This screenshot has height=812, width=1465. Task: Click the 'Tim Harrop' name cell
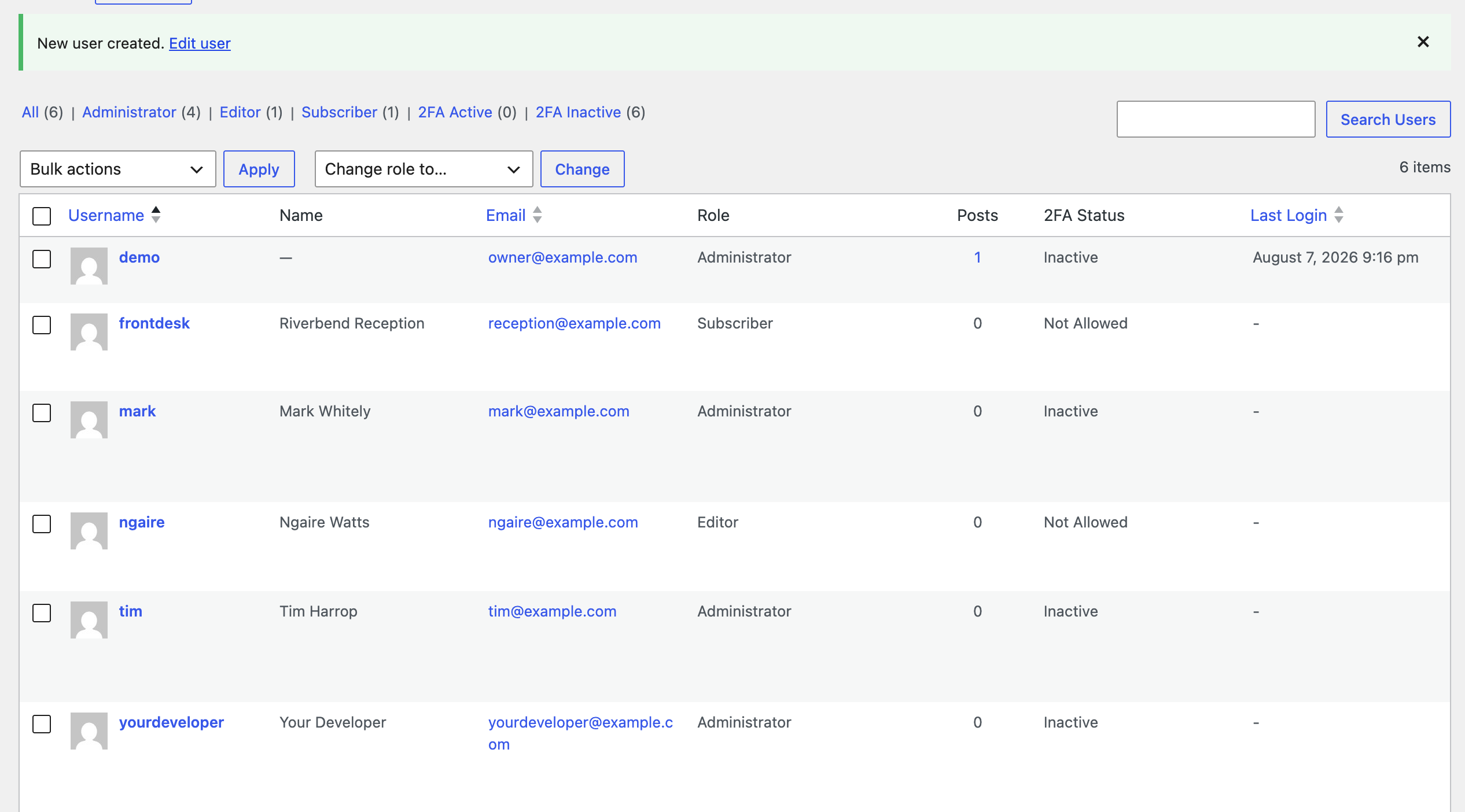pos(318,611)
